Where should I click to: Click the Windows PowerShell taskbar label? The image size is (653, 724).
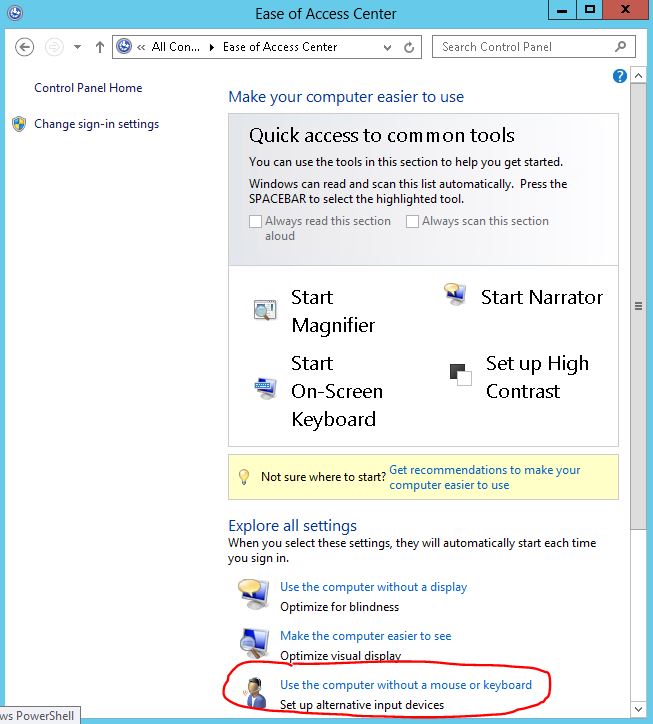37,716
